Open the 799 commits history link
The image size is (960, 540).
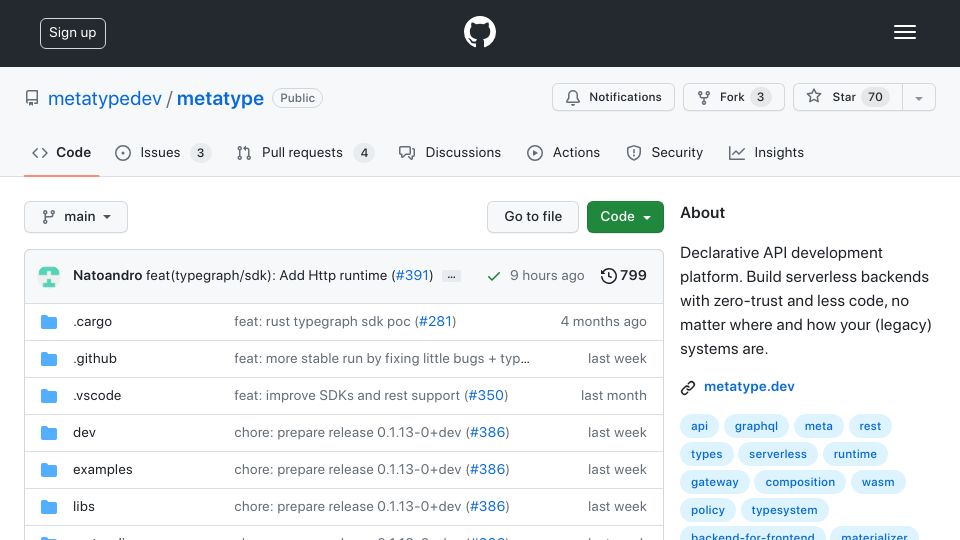623,276
